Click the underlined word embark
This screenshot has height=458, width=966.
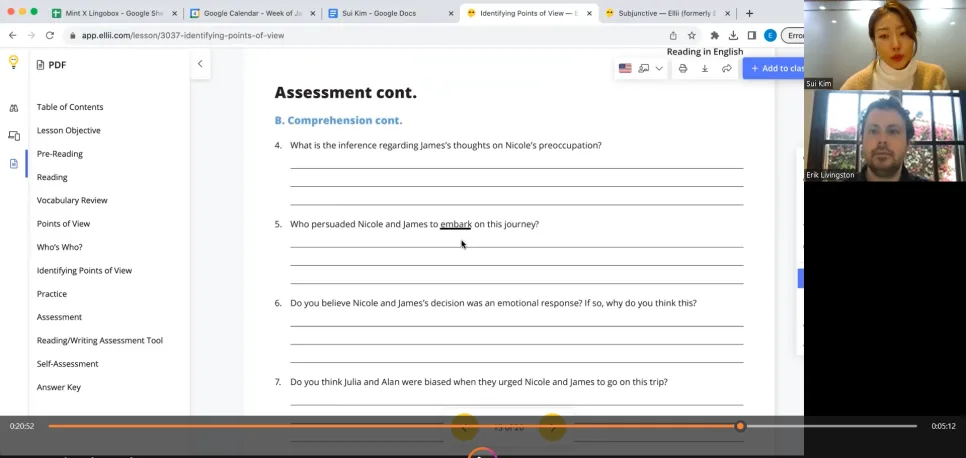click(x=456, y=224)
